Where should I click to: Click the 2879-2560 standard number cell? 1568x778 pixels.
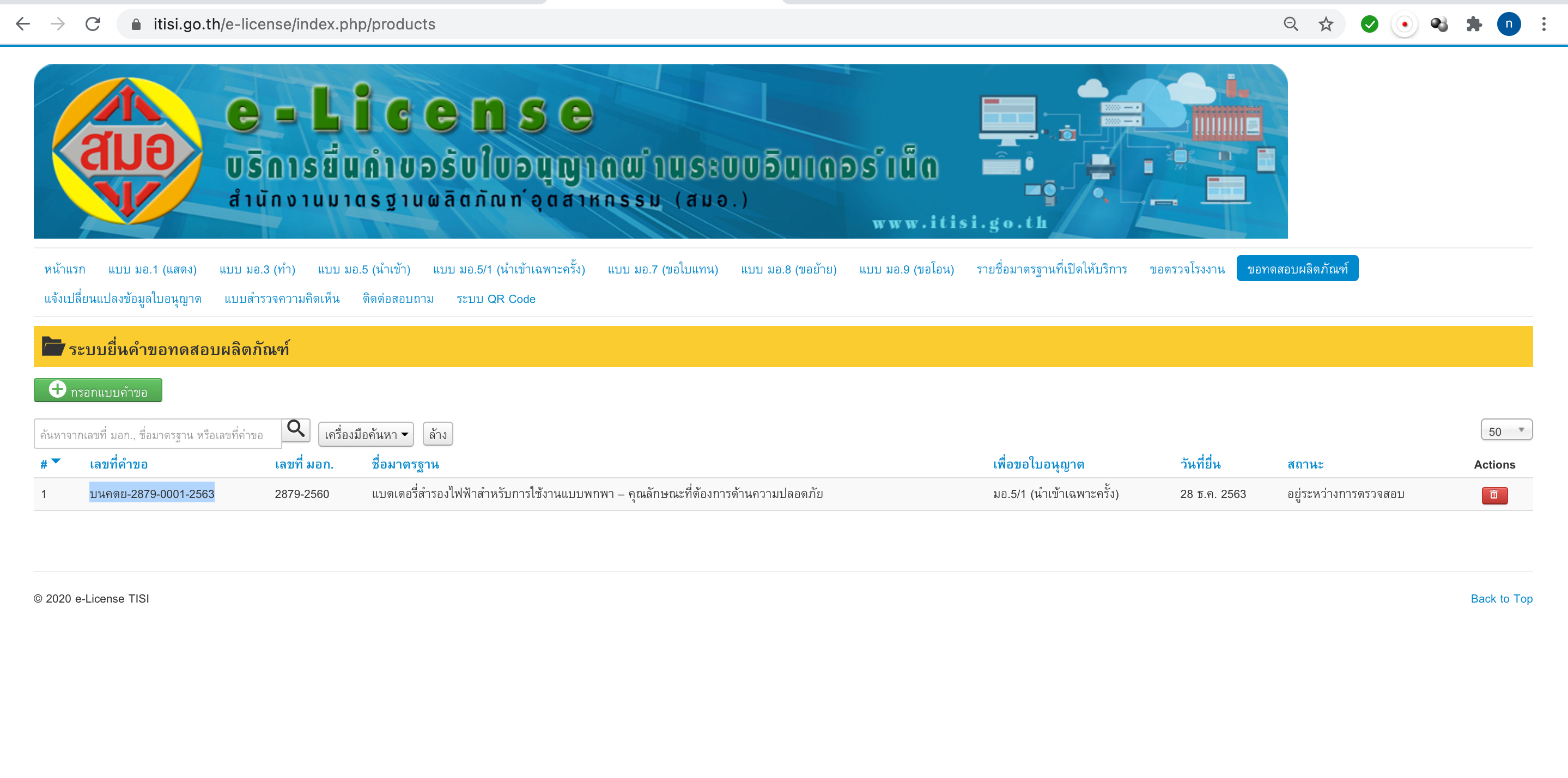[x=301, y=494]
